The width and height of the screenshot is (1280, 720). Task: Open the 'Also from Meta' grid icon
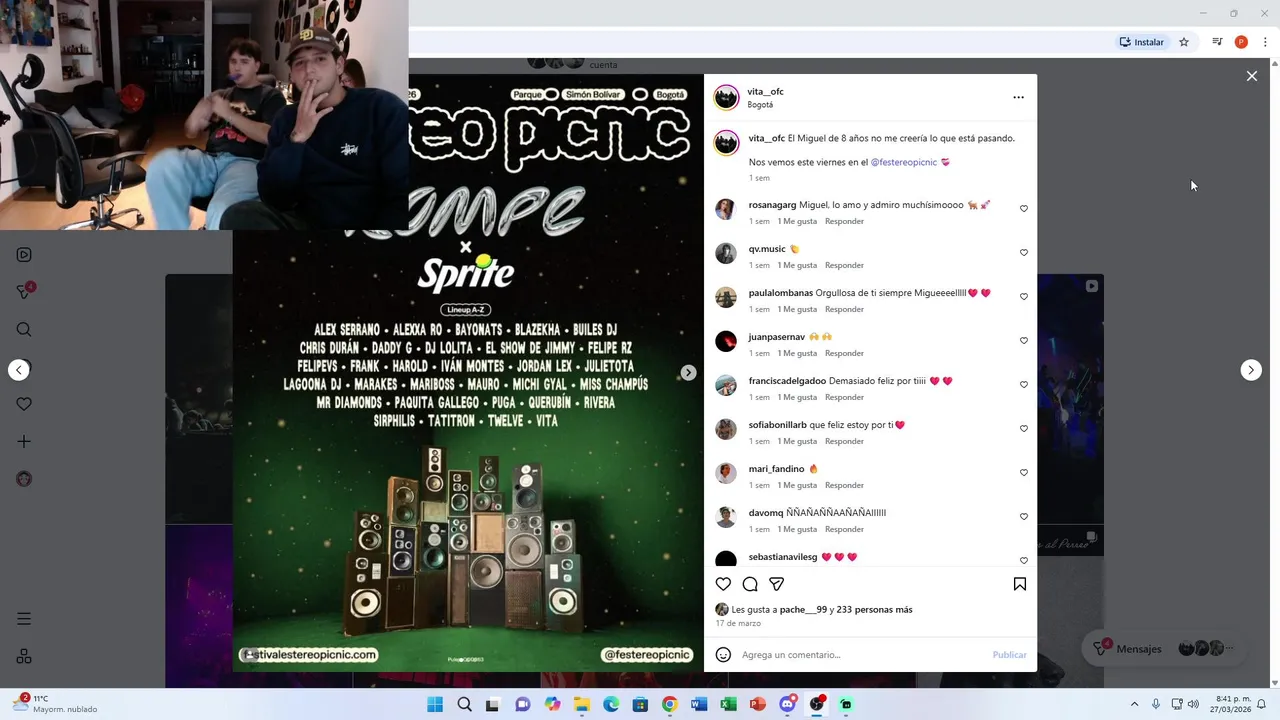[24, 656]
